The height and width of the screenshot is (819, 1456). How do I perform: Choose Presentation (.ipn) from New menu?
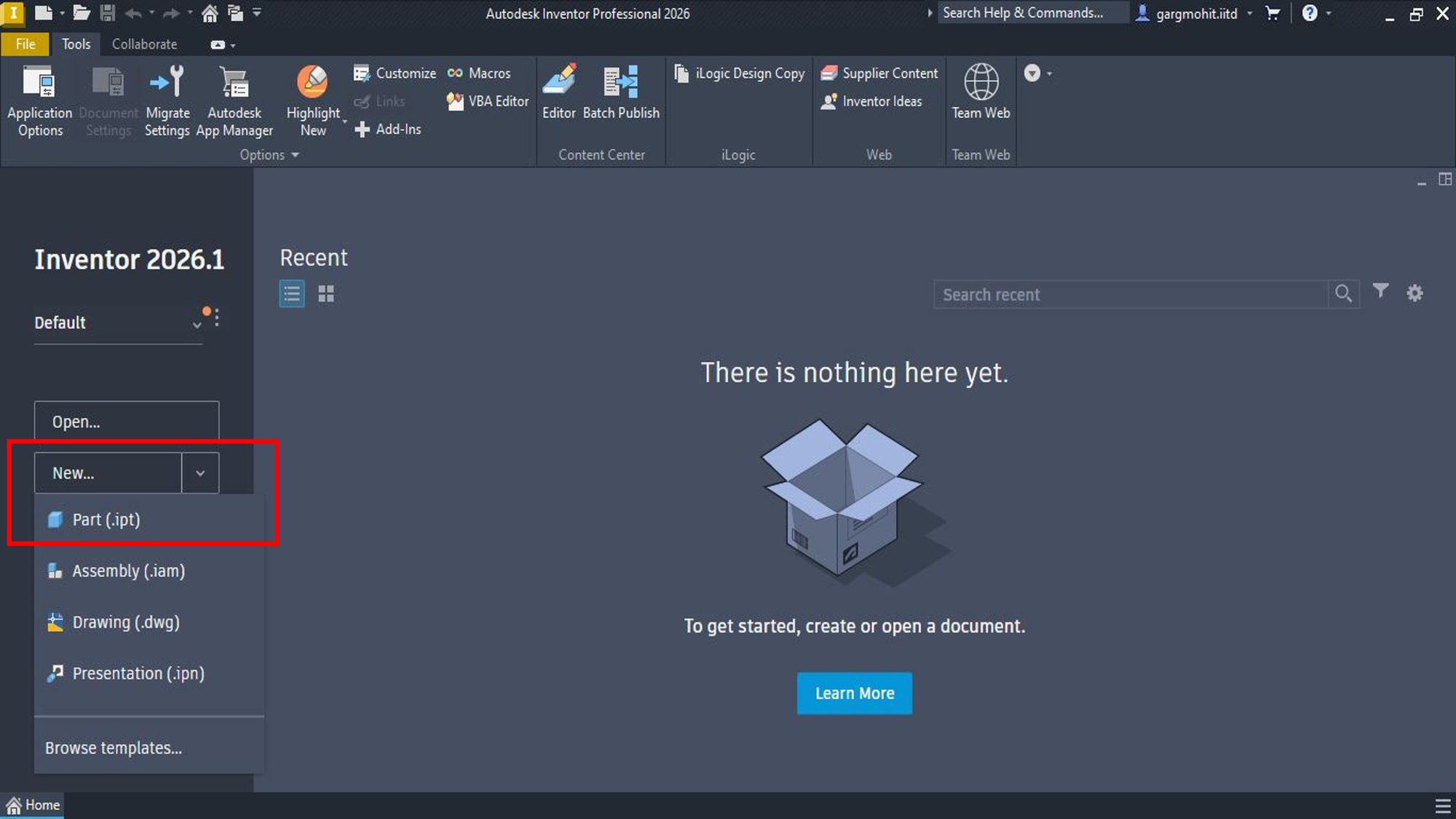(x=149, y=673)
